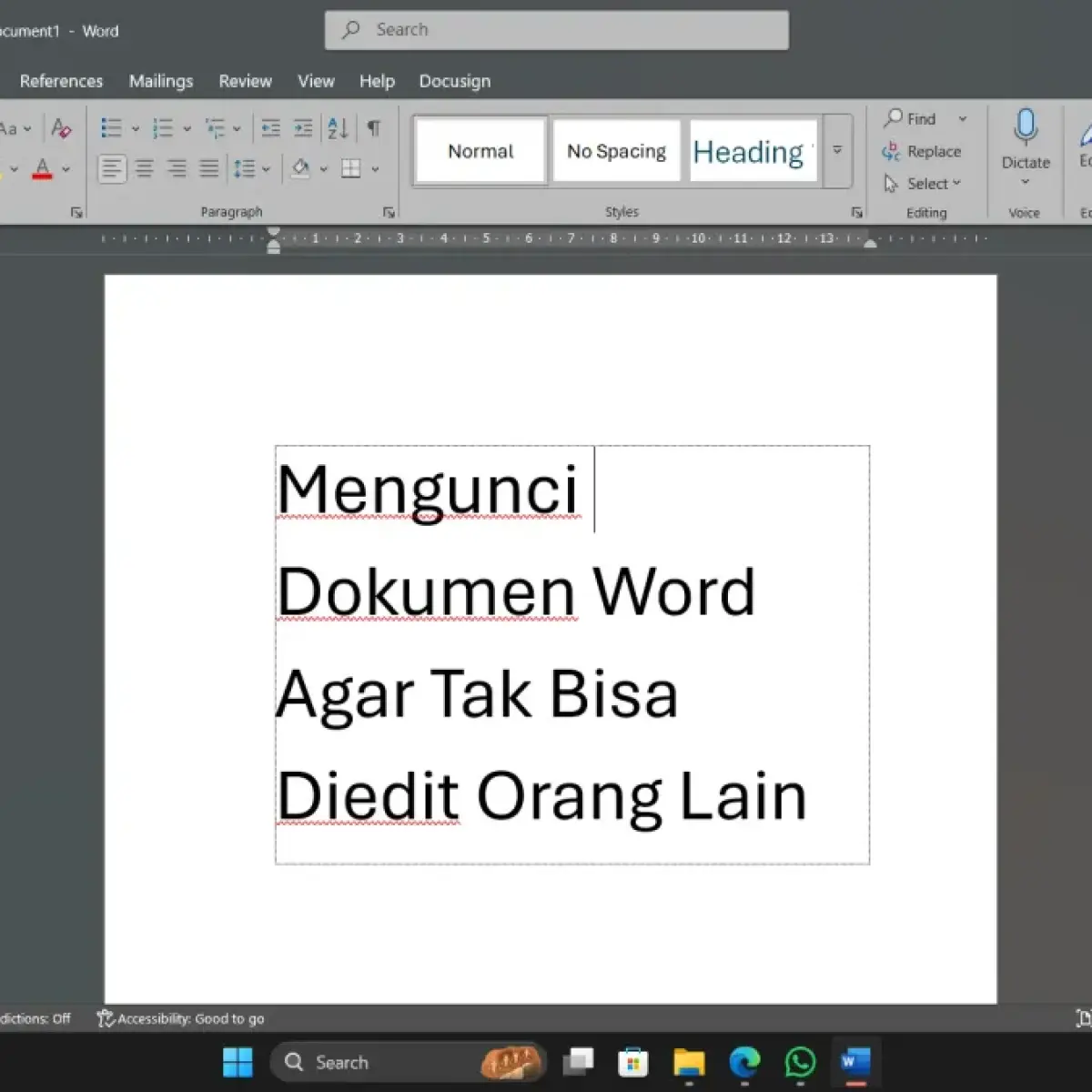Viewport: 1092px width, 1092px height.
Task: Click the Replace button
Action: click(x=922, y=152)
